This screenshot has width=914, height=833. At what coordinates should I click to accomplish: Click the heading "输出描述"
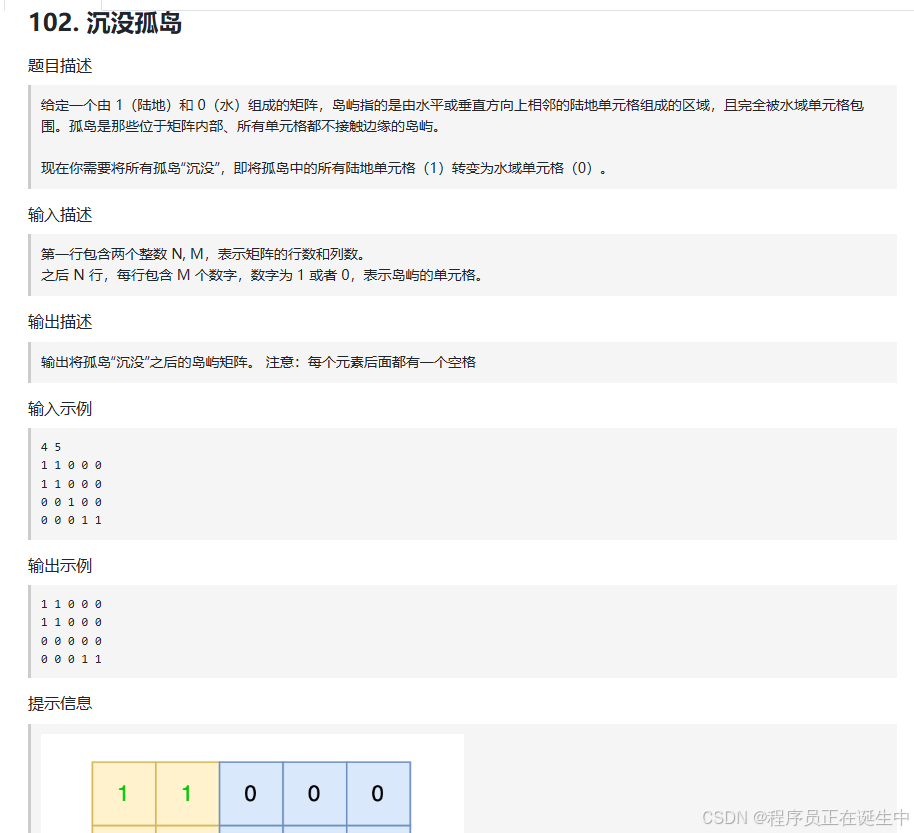point(60,322)
